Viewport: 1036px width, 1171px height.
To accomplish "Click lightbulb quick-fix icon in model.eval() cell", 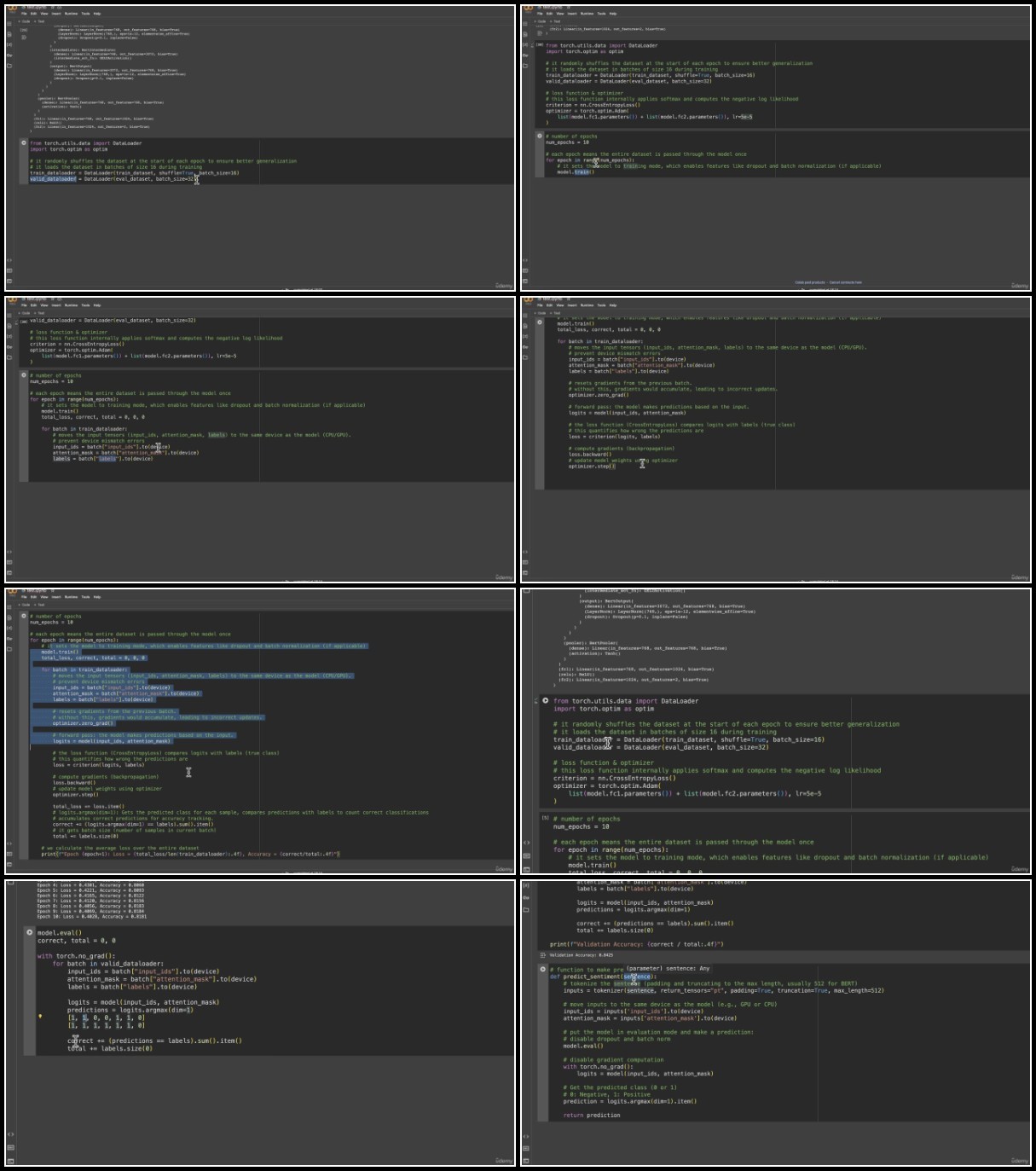I will coord(40,1017).
